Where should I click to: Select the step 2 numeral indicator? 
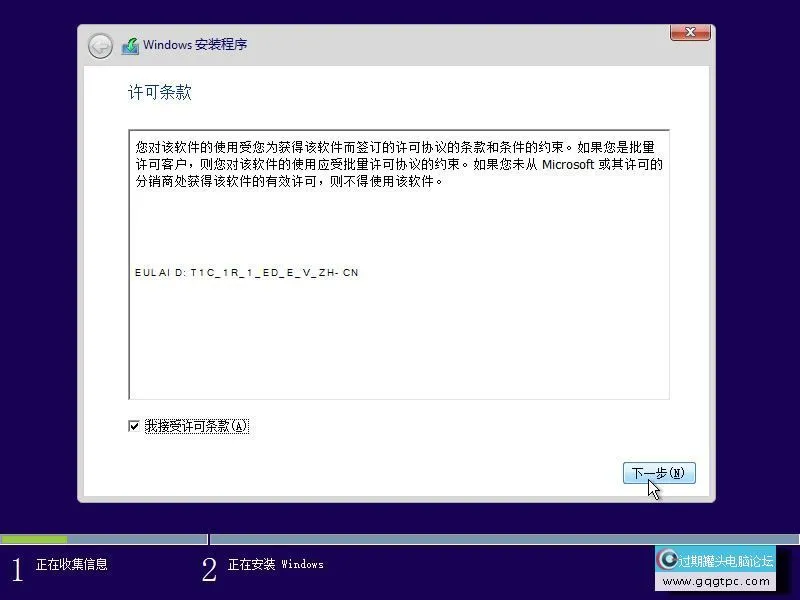[x=208, y=566]
